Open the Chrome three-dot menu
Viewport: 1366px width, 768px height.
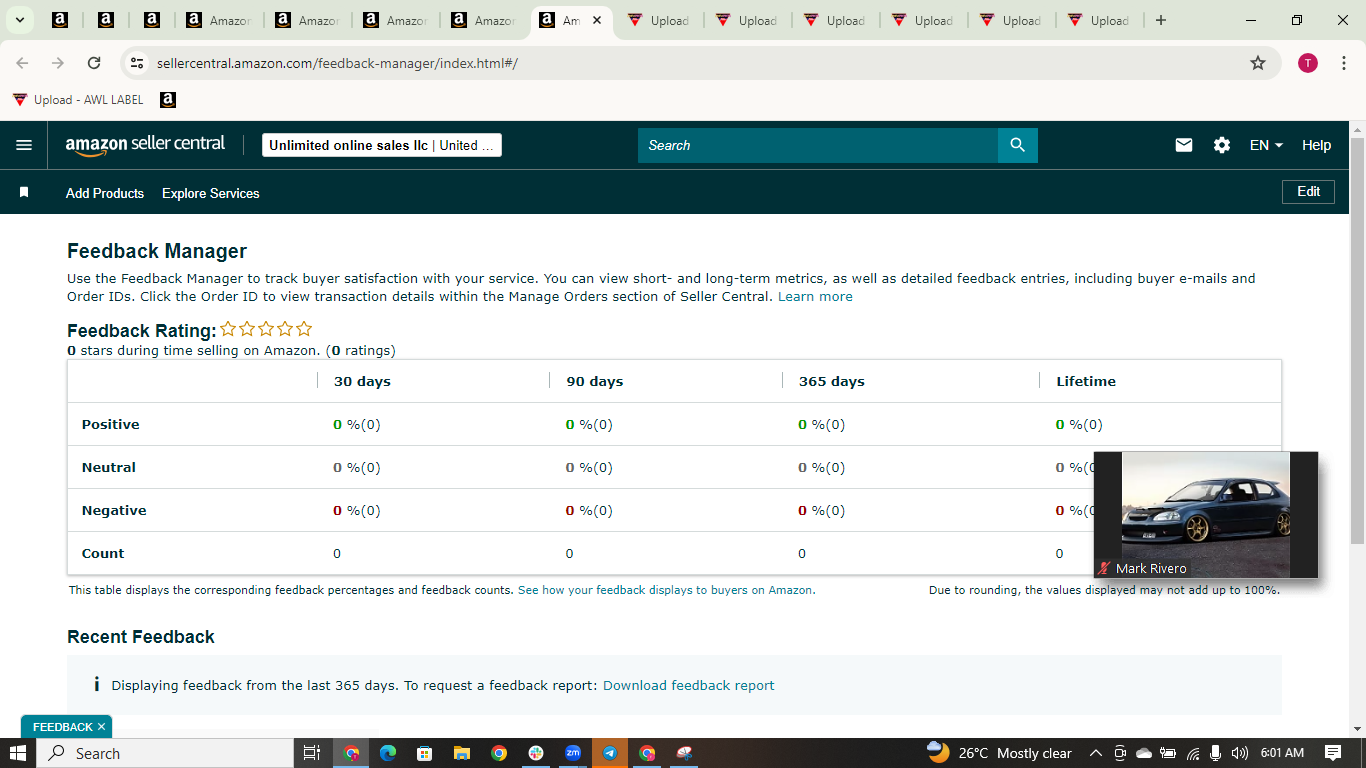pos(1344,63)
